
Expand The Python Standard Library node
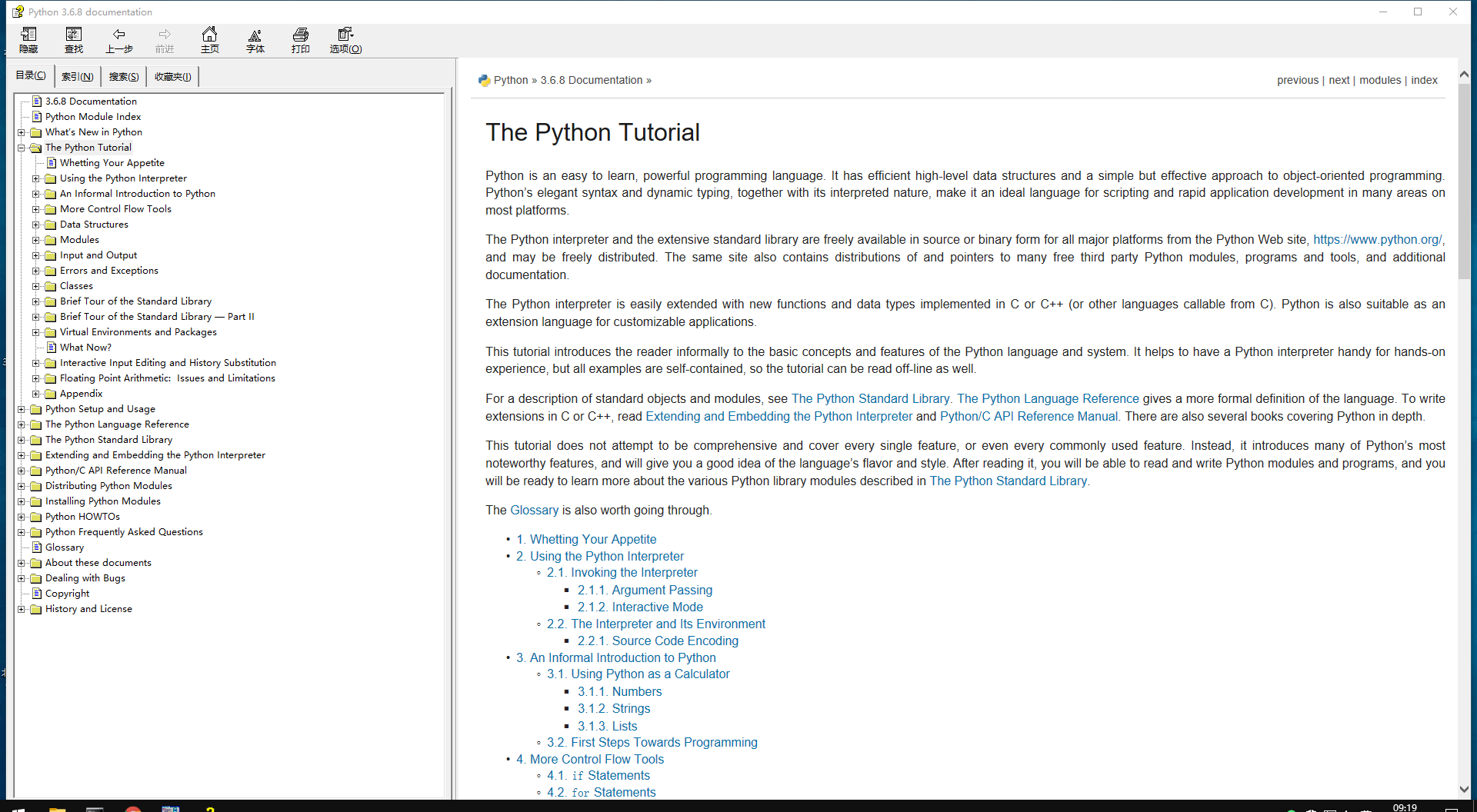22,440
